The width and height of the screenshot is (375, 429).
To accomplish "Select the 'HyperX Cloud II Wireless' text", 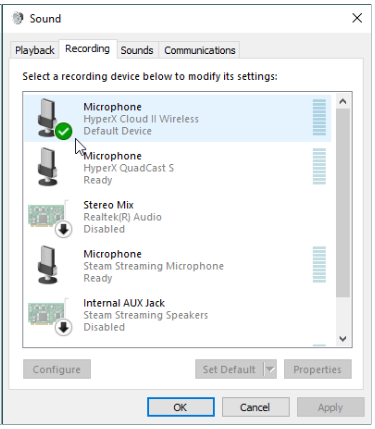I will coord(141,119).
